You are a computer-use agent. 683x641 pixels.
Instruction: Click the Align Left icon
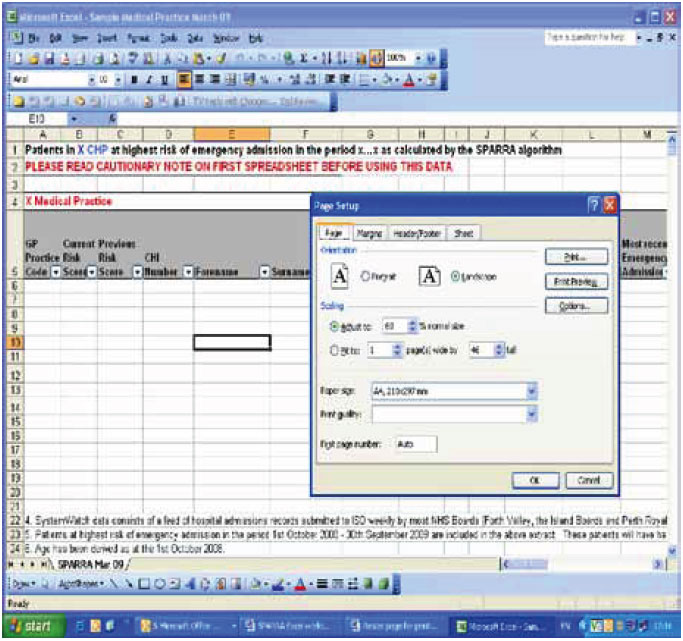tap(184, 80)
